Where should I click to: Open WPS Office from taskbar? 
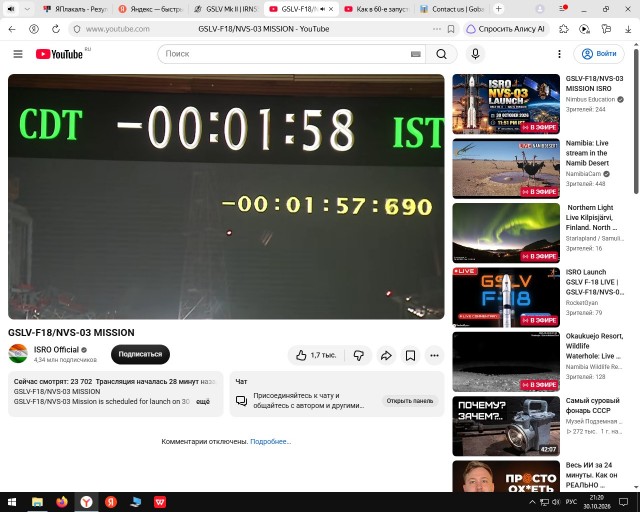[x=160, y=502]
